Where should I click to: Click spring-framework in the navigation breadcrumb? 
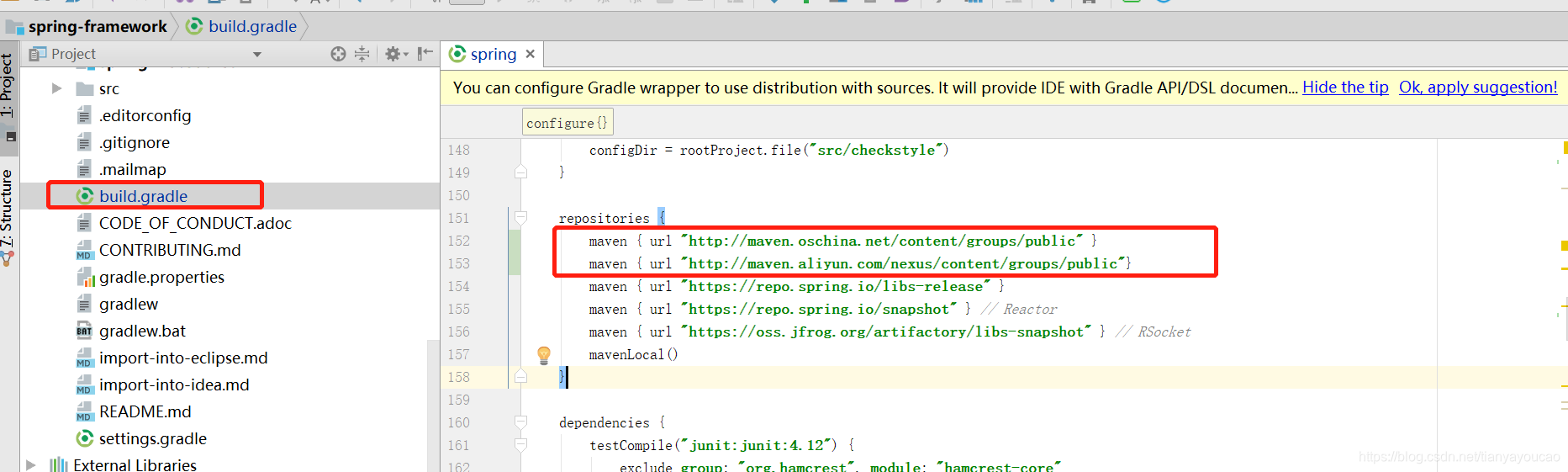coord(98,26)
